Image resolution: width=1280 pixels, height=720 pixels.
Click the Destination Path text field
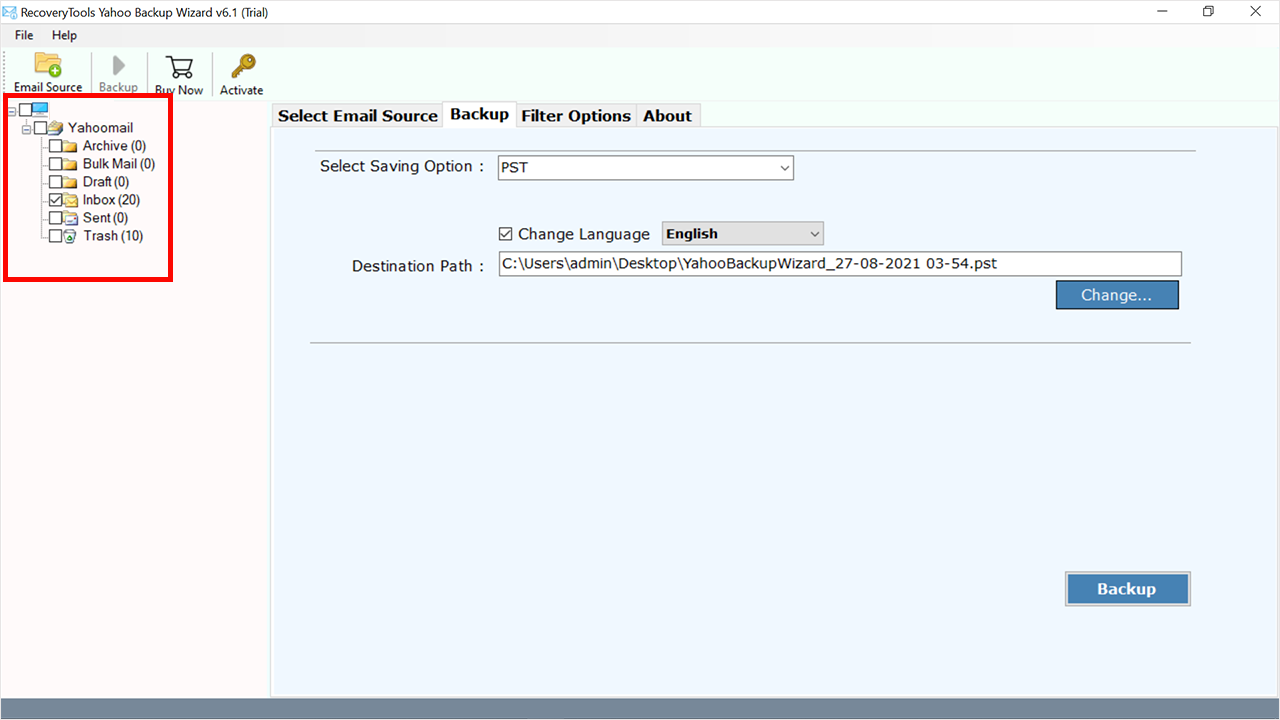(839, 264)
